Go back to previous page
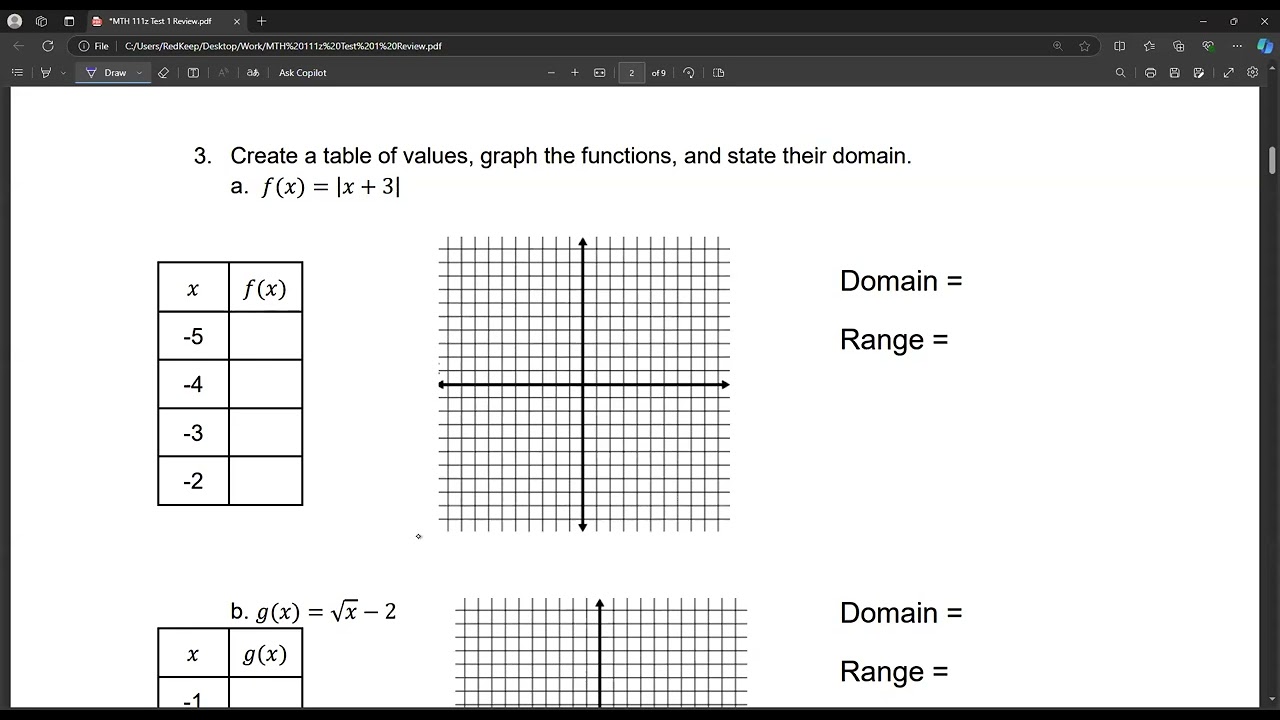The height and width of the screenshot is (720, 1280). 19,46
